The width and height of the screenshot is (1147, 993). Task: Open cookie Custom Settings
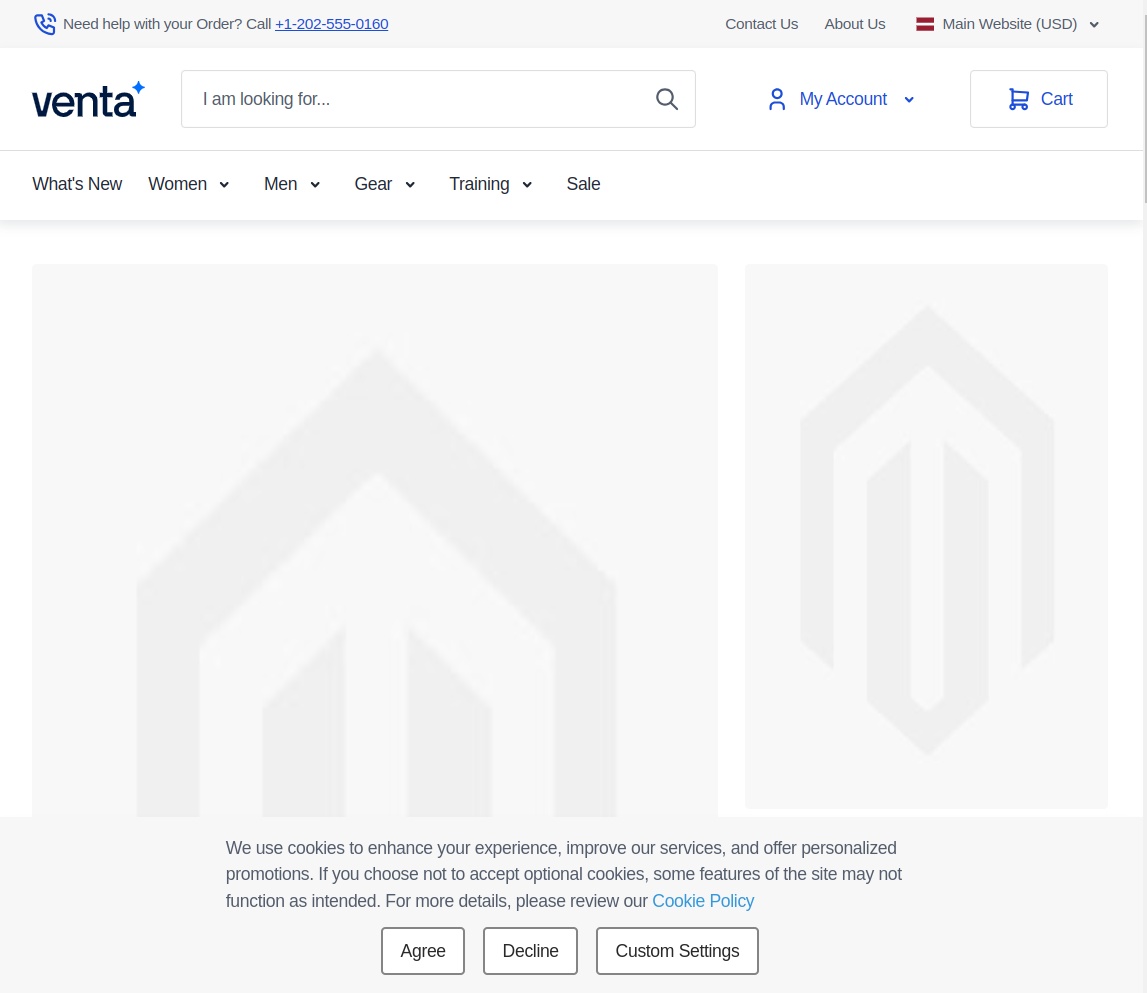[x=677, y=951]
